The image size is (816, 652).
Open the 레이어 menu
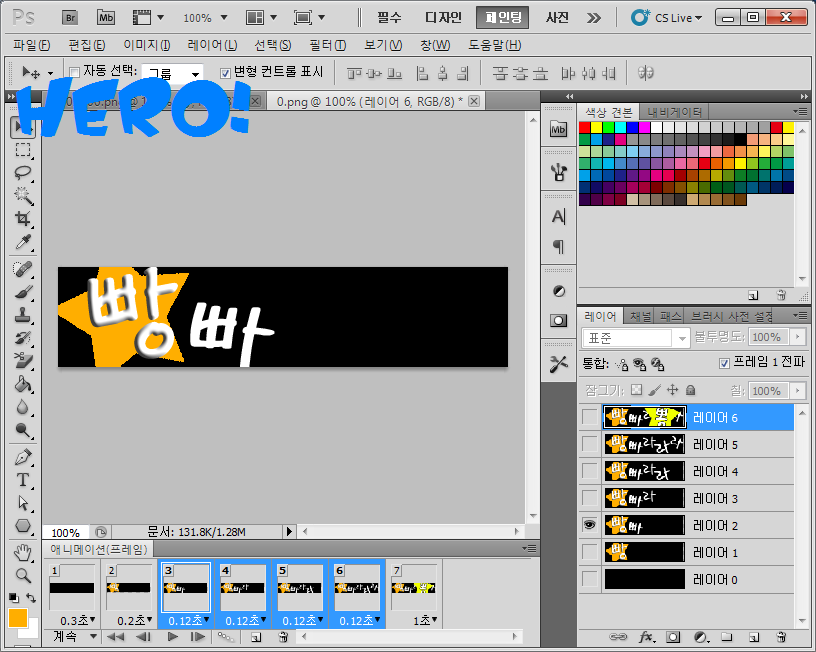coord(212,45)
